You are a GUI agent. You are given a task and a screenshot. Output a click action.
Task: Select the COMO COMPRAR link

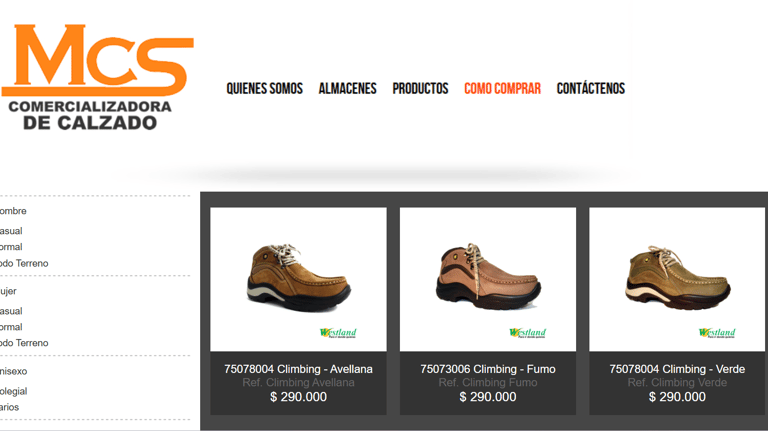pos(503,89)
